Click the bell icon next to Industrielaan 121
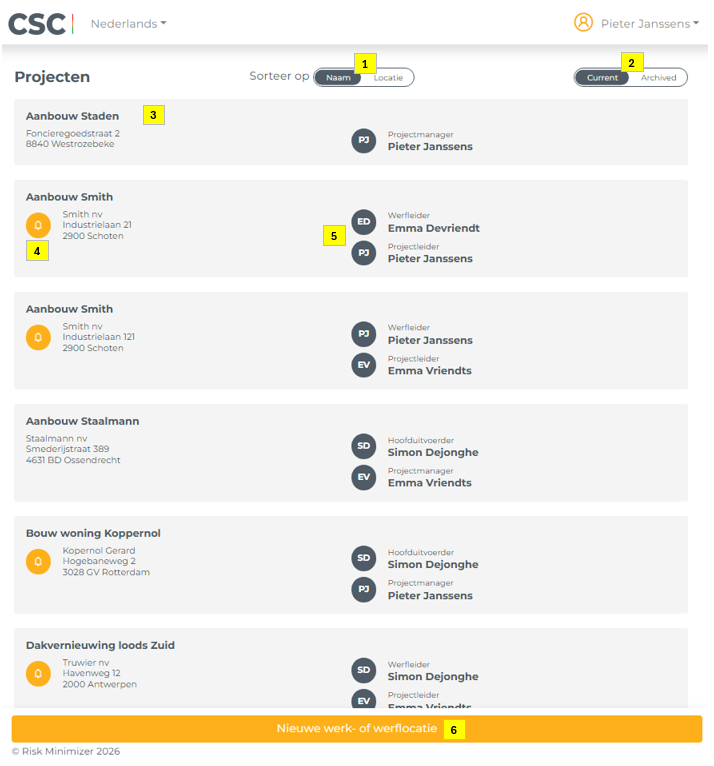The width and height of the screenshot is (714, 766). tap(38, 337)
